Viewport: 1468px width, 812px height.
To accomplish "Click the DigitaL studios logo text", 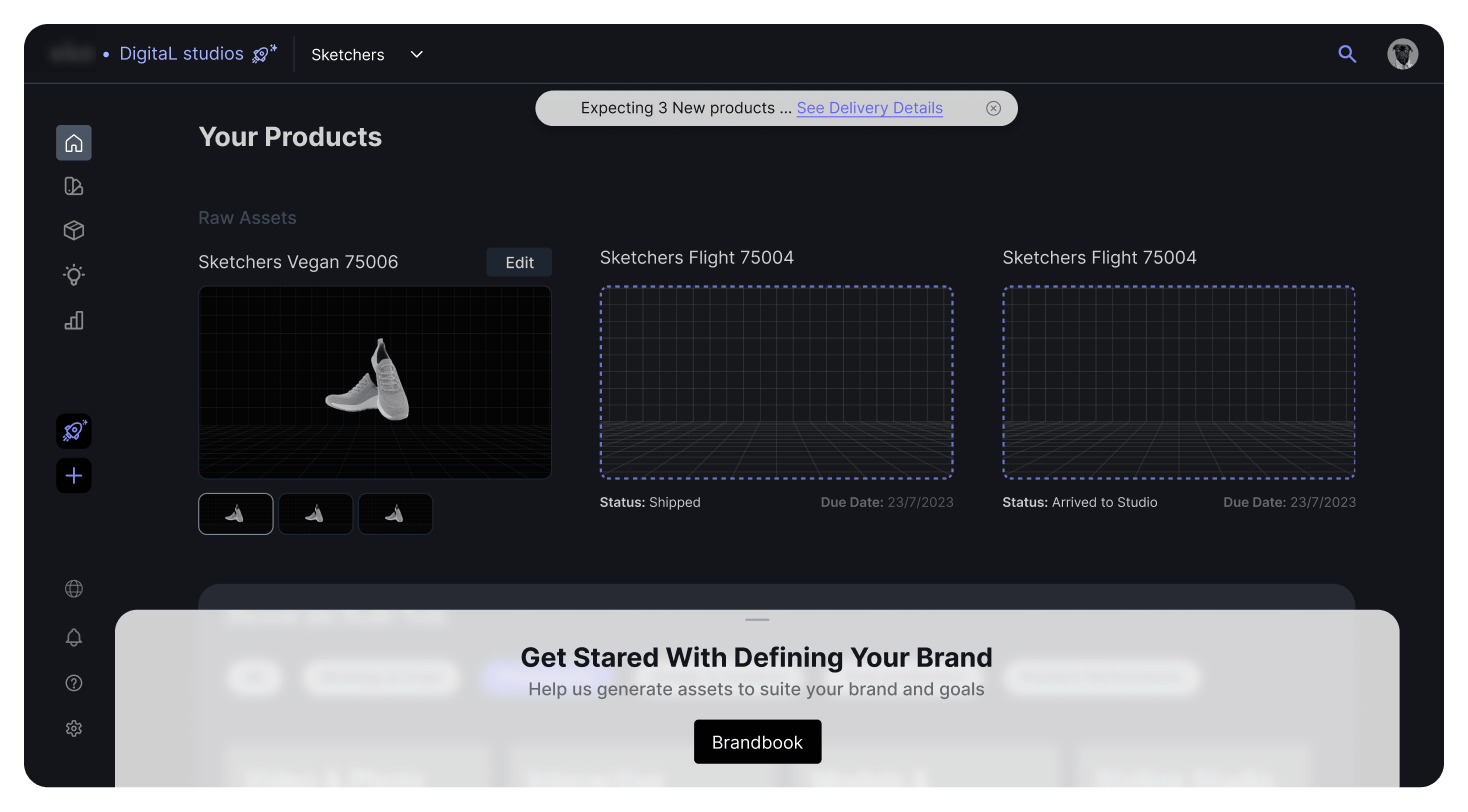I will pyautogui.click(x=181, y=54).
